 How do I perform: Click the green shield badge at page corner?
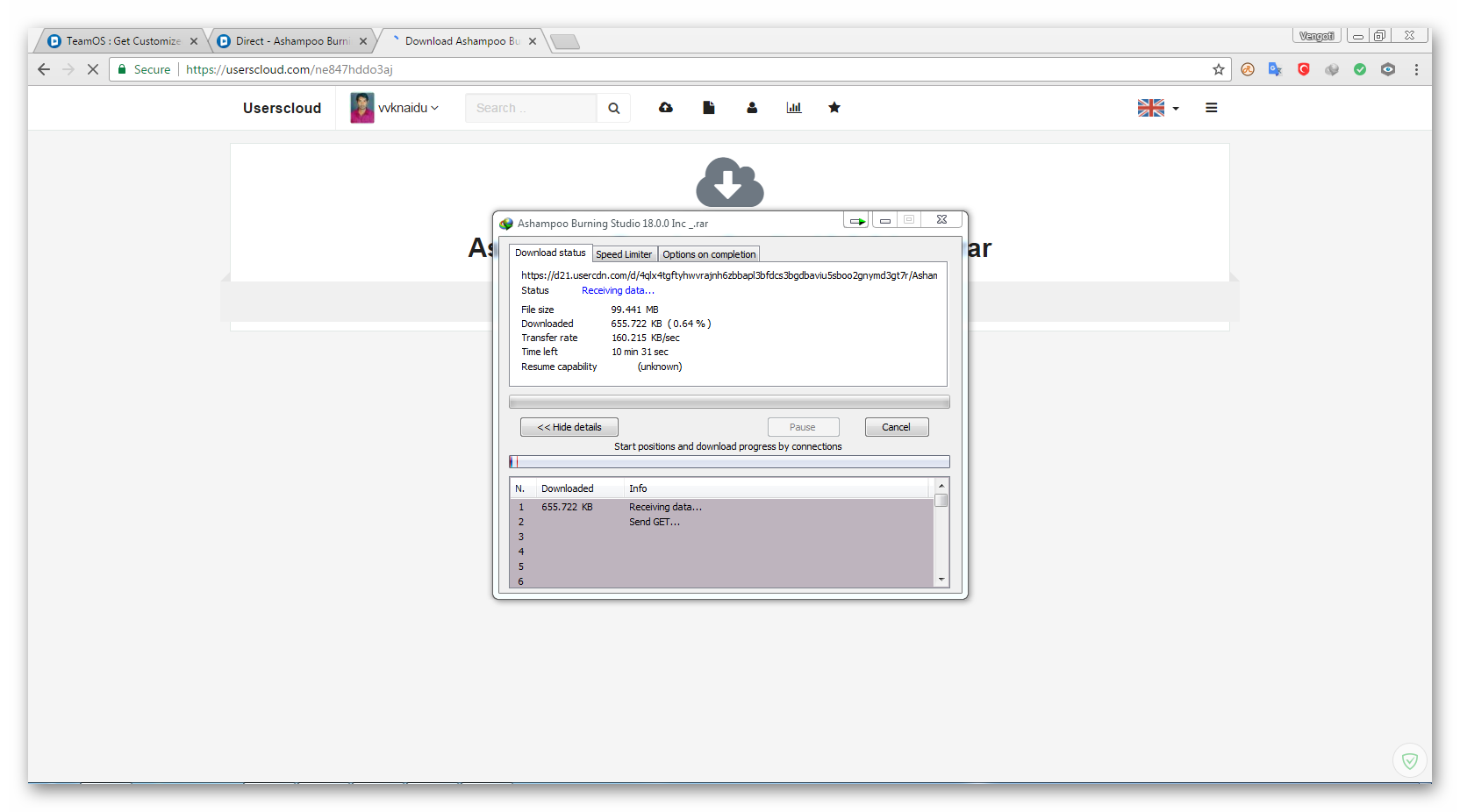tap(1410, 760)
